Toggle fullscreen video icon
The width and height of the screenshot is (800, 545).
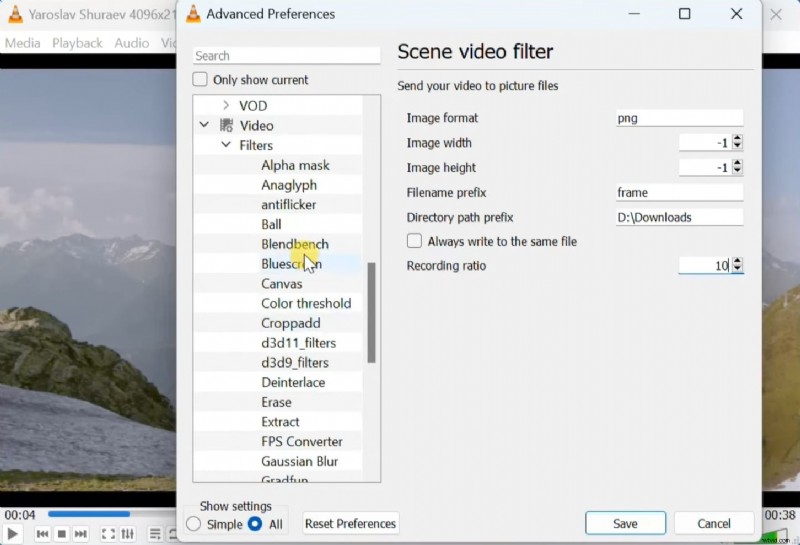(108, 534)
